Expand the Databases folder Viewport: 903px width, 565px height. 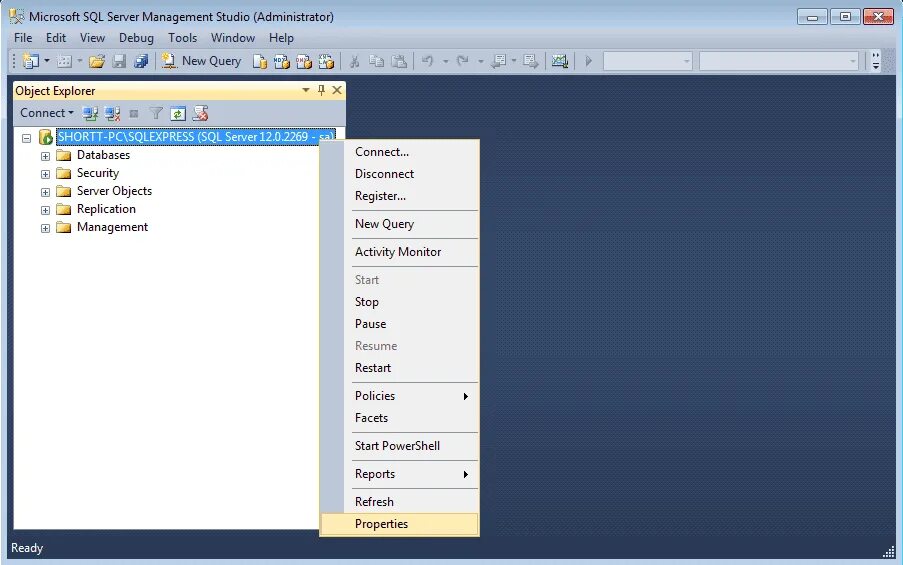click(x=45, y=156)
